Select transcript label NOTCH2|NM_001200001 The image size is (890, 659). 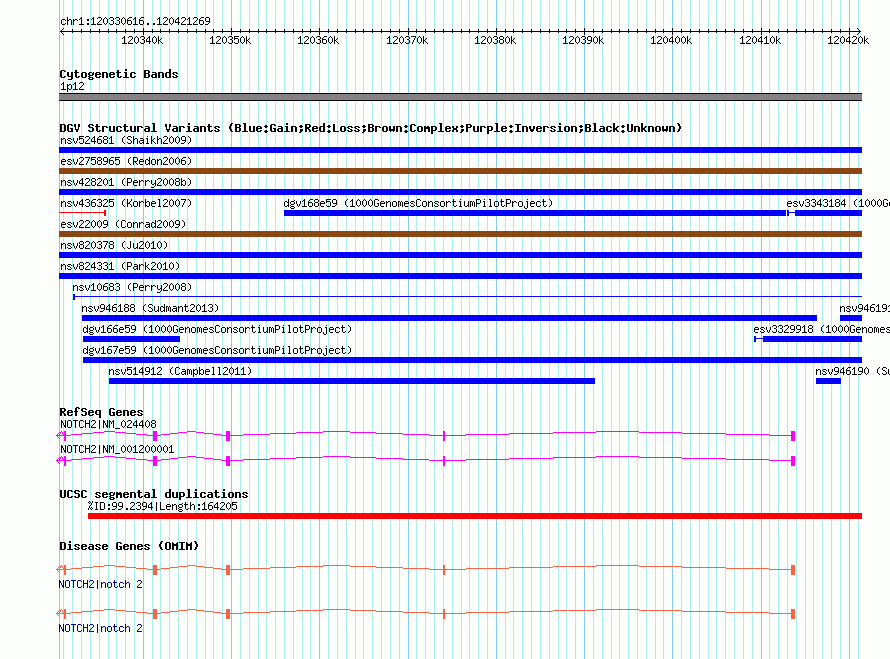117,449
